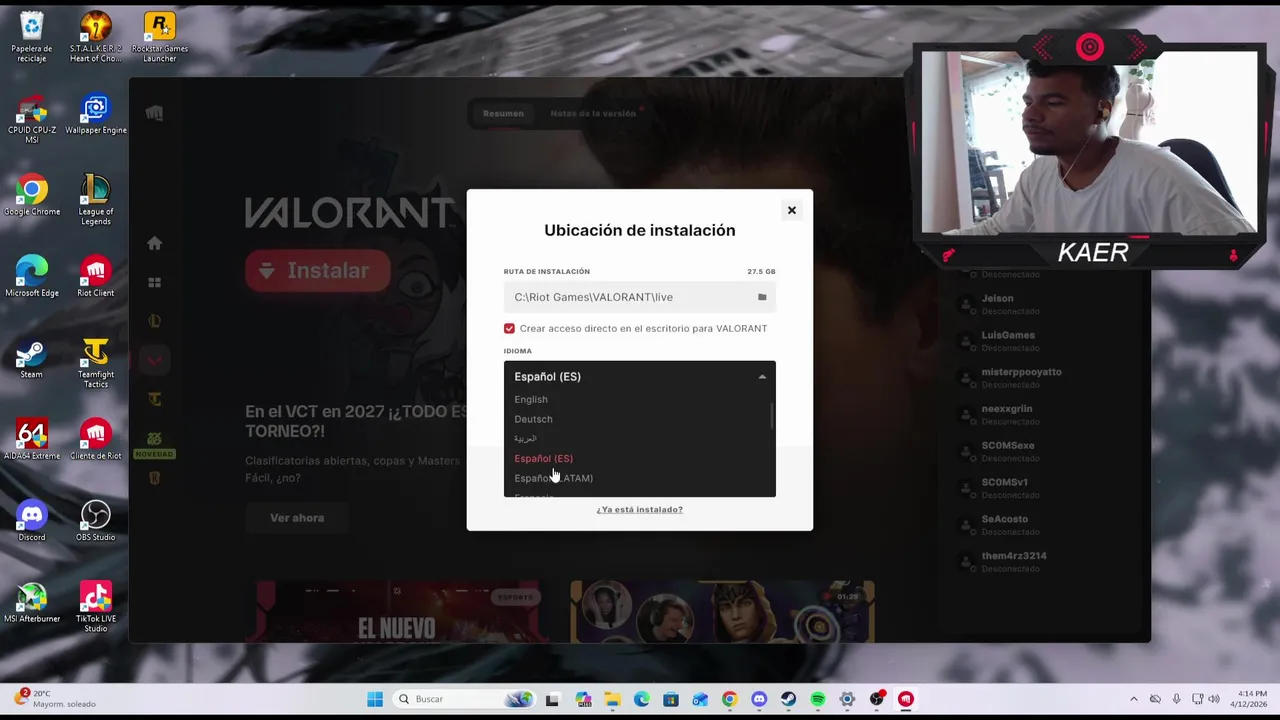Select Teamfight Tactics desktop icon
The height and width of the screenshot is (720, 1280).
96,363
